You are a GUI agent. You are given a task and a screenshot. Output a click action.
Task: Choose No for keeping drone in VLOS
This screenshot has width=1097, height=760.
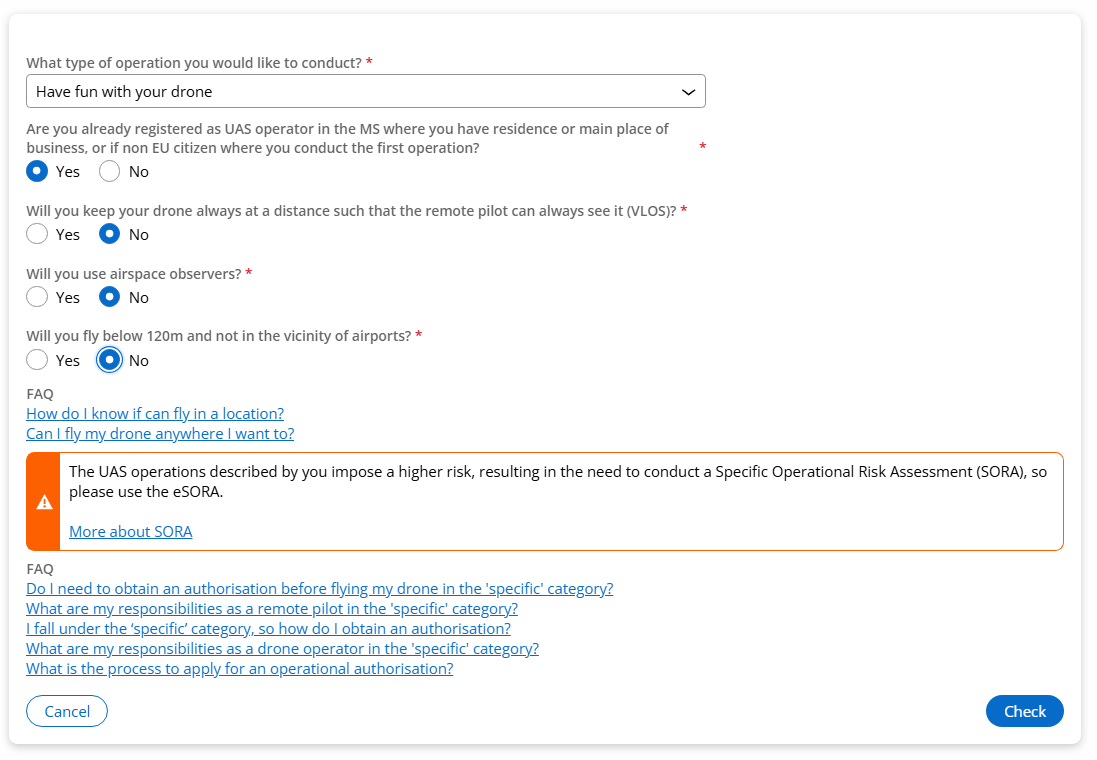[x=110, y=234]
